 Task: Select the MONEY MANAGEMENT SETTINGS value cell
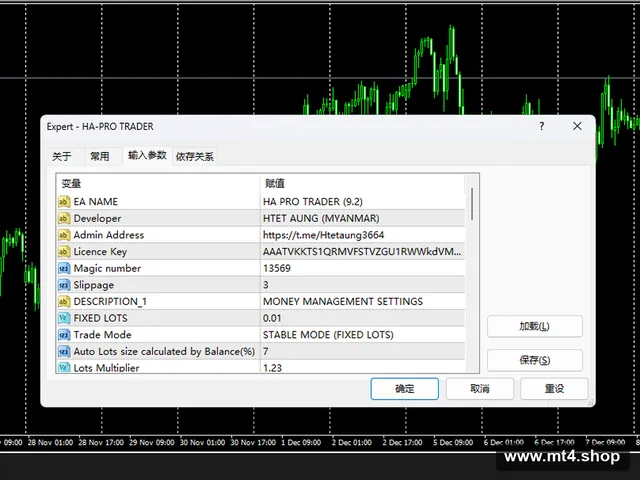tap(363, 302)
